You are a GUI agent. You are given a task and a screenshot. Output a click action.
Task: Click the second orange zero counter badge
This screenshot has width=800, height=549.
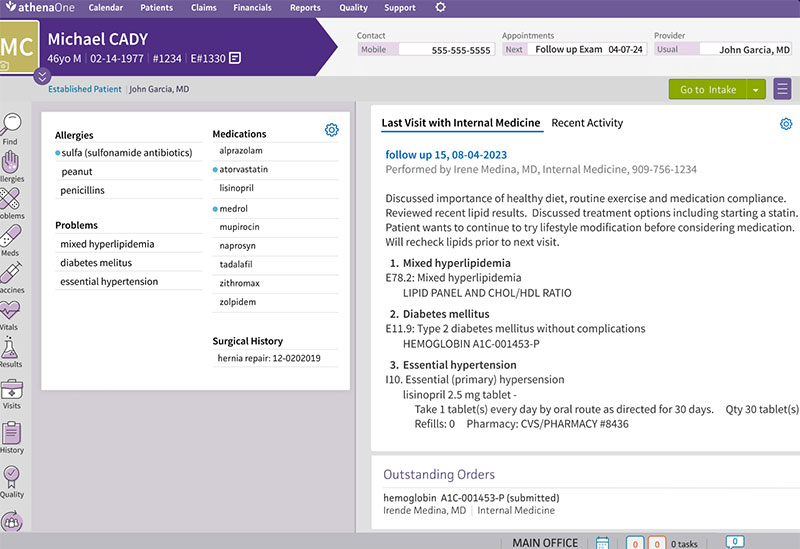pos(657,543)
